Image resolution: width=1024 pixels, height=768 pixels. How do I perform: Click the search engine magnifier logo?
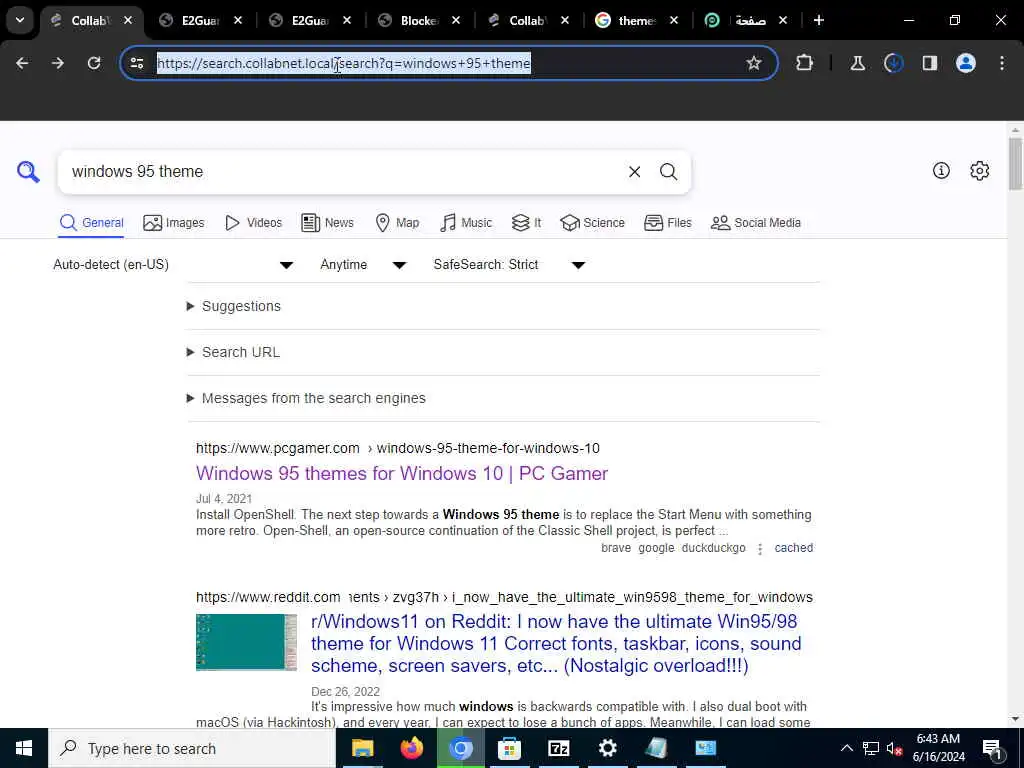coord(28,172)
